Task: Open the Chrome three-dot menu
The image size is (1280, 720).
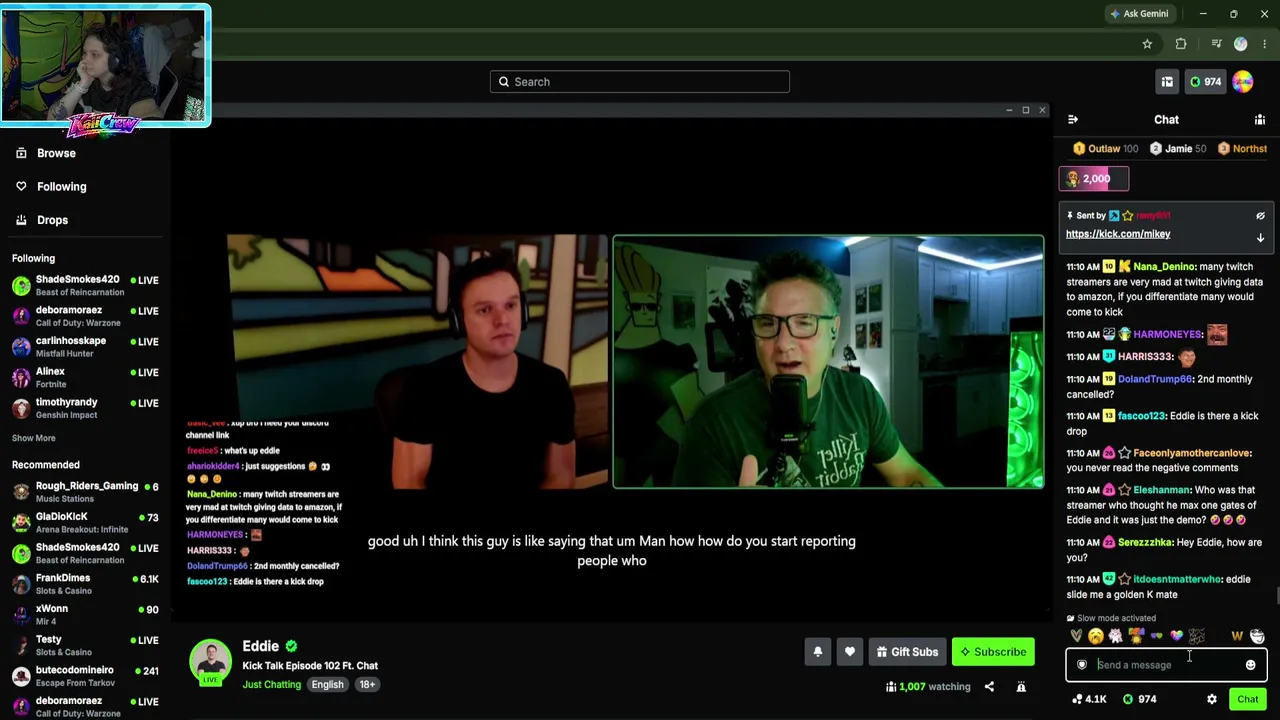Action: tap(1265, 44)
